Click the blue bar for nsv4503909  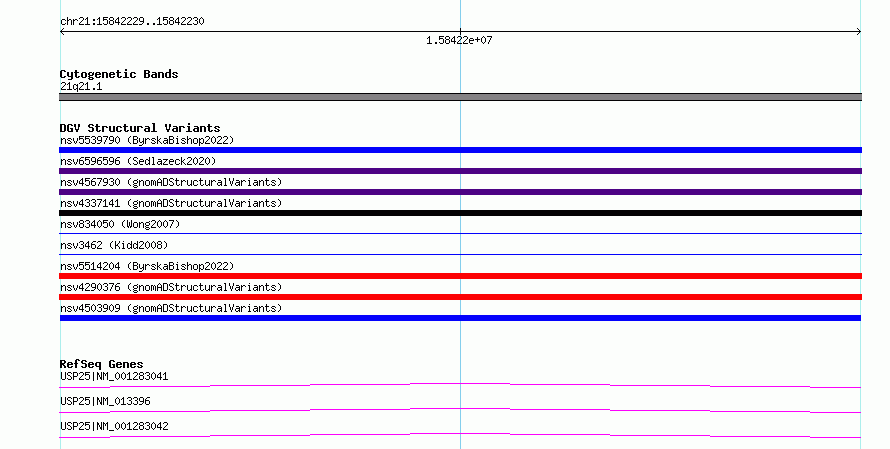(460, 318)
